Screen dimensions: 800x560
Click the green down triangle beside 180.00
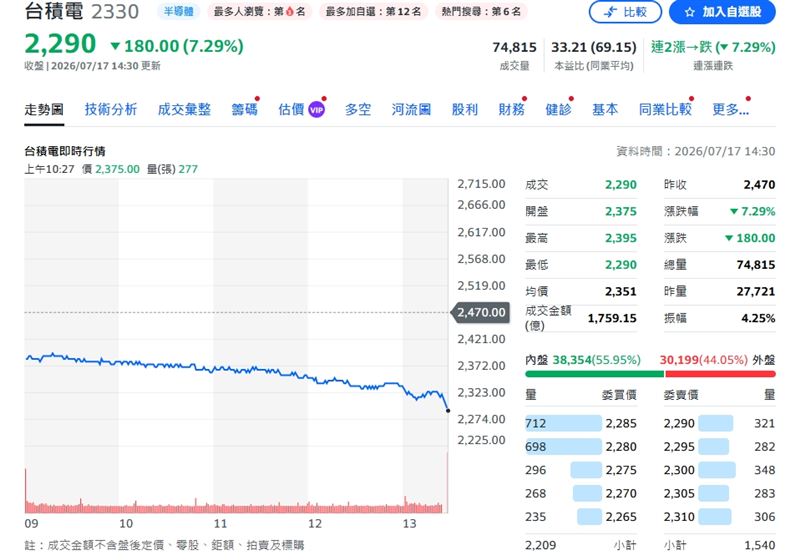pos(116,46)
